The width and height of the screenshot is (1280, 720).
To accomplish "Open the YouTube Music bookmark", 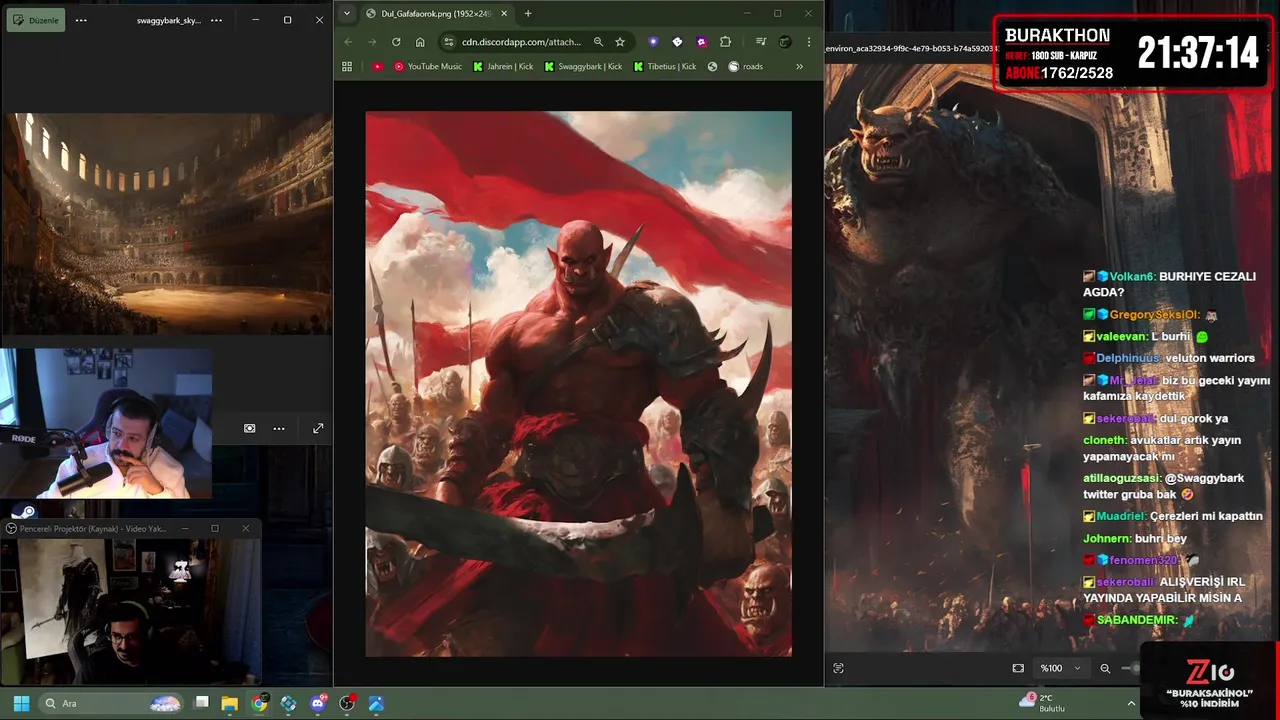I will click(428, 67).
